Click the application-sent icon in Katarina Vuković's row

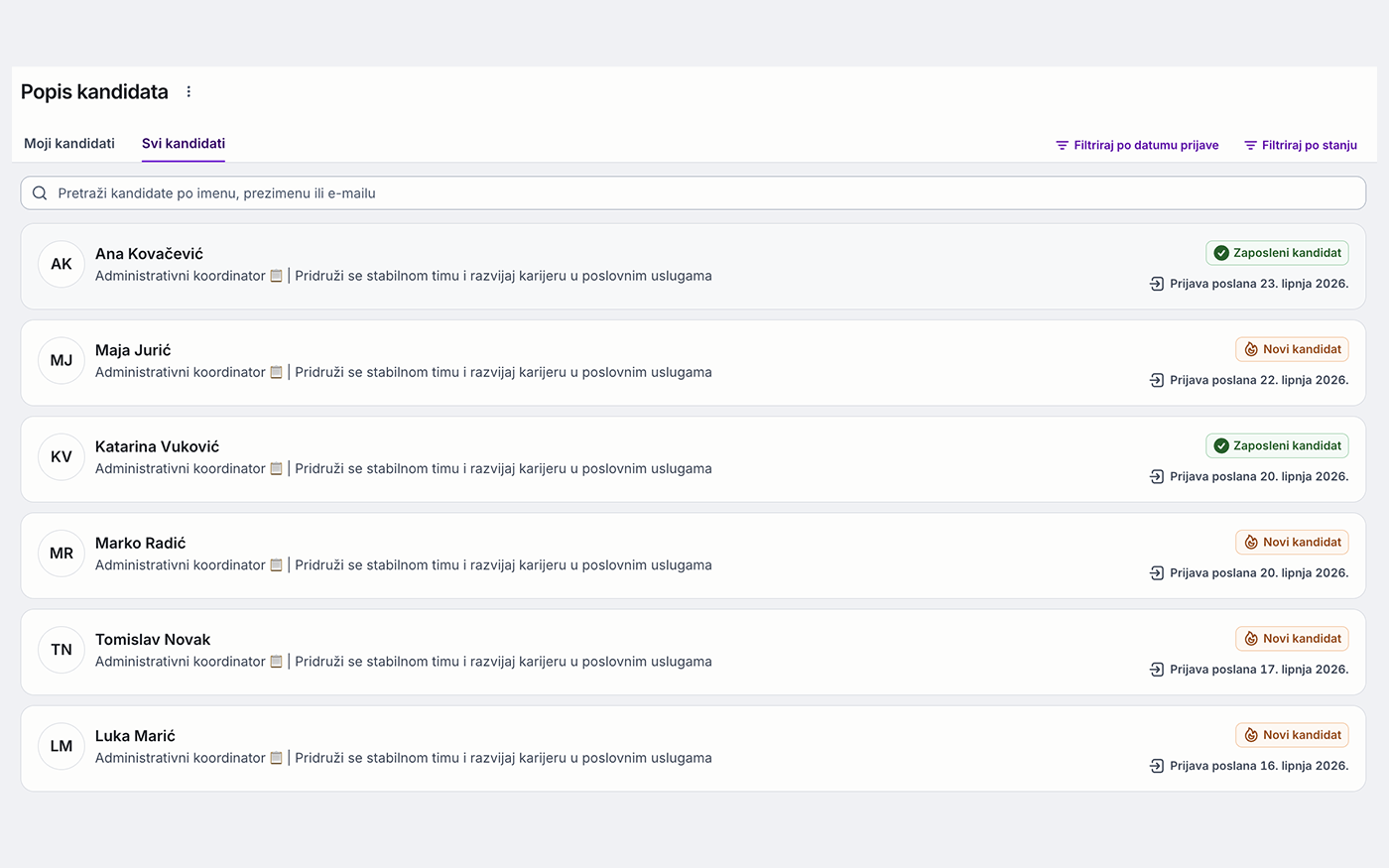[1157, 476]
